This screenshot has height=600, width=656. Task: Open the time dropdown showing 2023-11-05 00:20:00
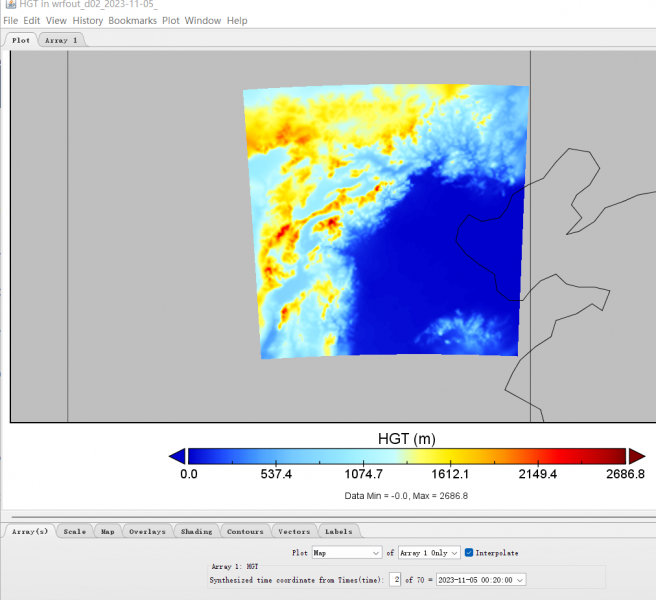[481, 579]
